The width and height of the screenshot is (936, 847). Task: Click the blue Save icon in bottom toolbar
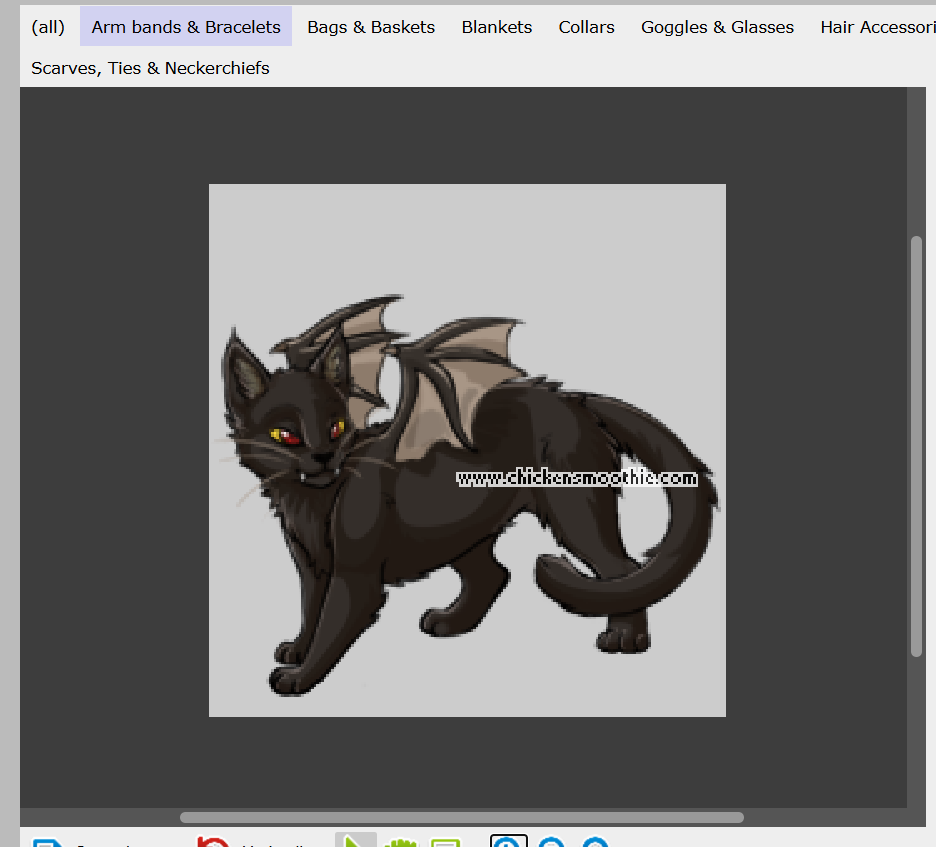click(47, 842)
